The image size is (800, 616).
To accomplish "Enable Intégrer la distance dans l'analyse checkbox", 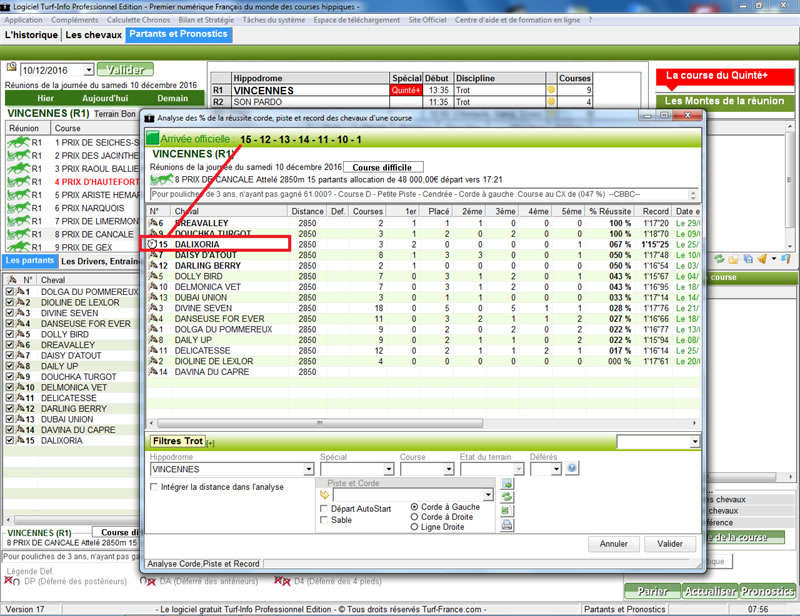I will [x=154, y=487].
